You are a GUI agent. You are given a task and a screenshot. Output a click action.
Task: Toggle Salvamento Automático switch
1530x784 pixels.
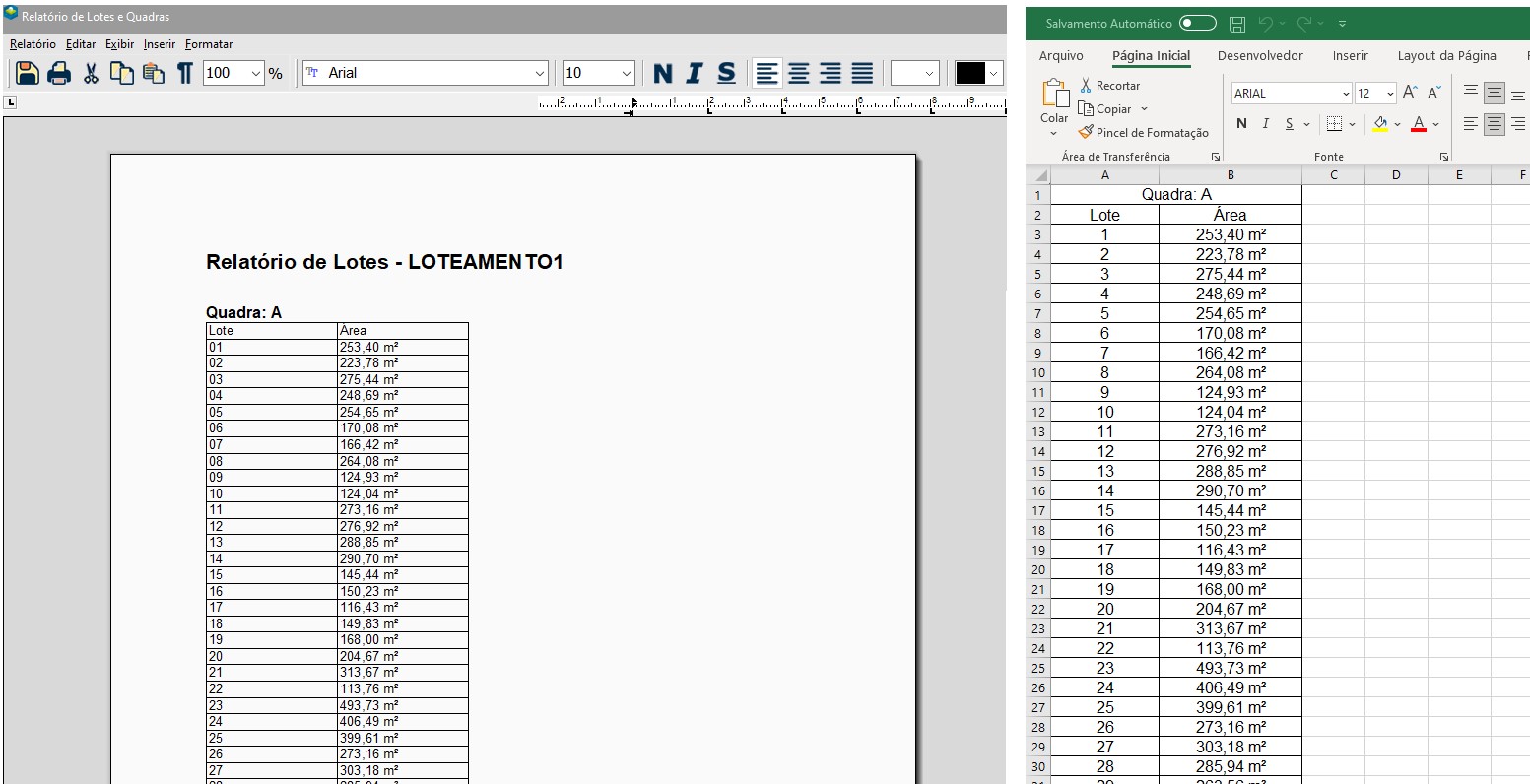1197,24
